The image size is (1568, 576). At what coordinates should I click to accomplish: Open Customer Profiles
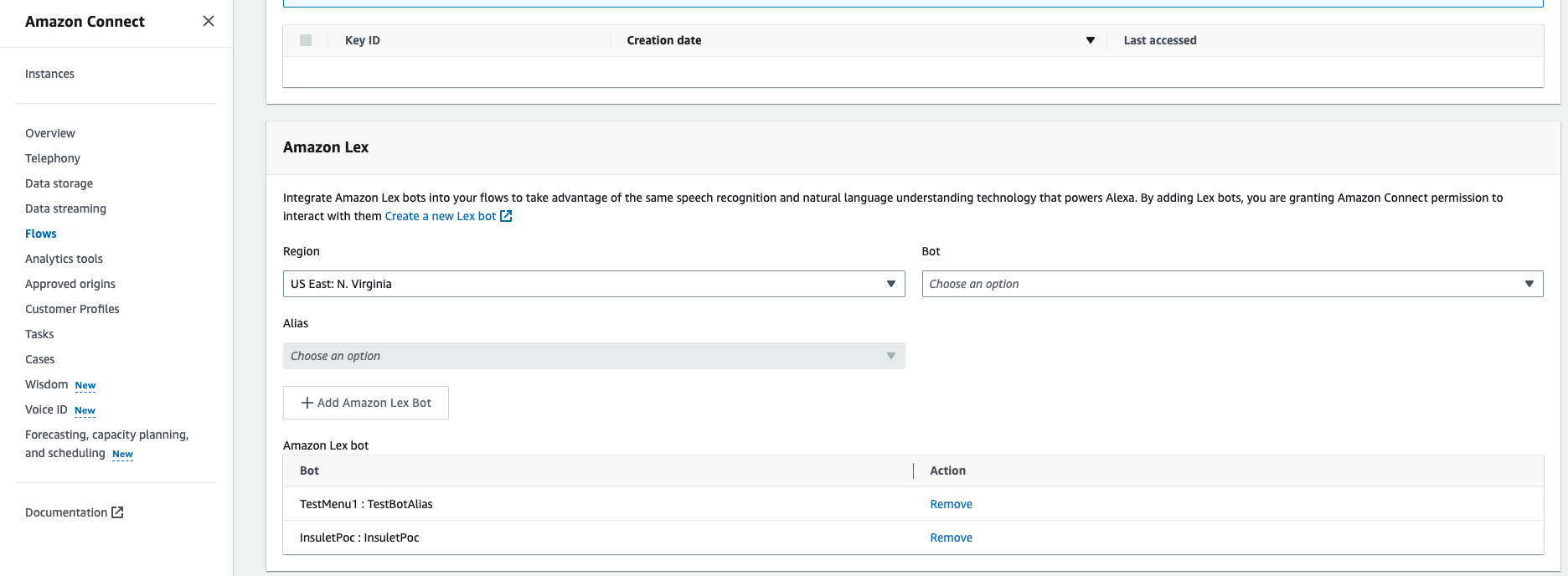(72, 309)
